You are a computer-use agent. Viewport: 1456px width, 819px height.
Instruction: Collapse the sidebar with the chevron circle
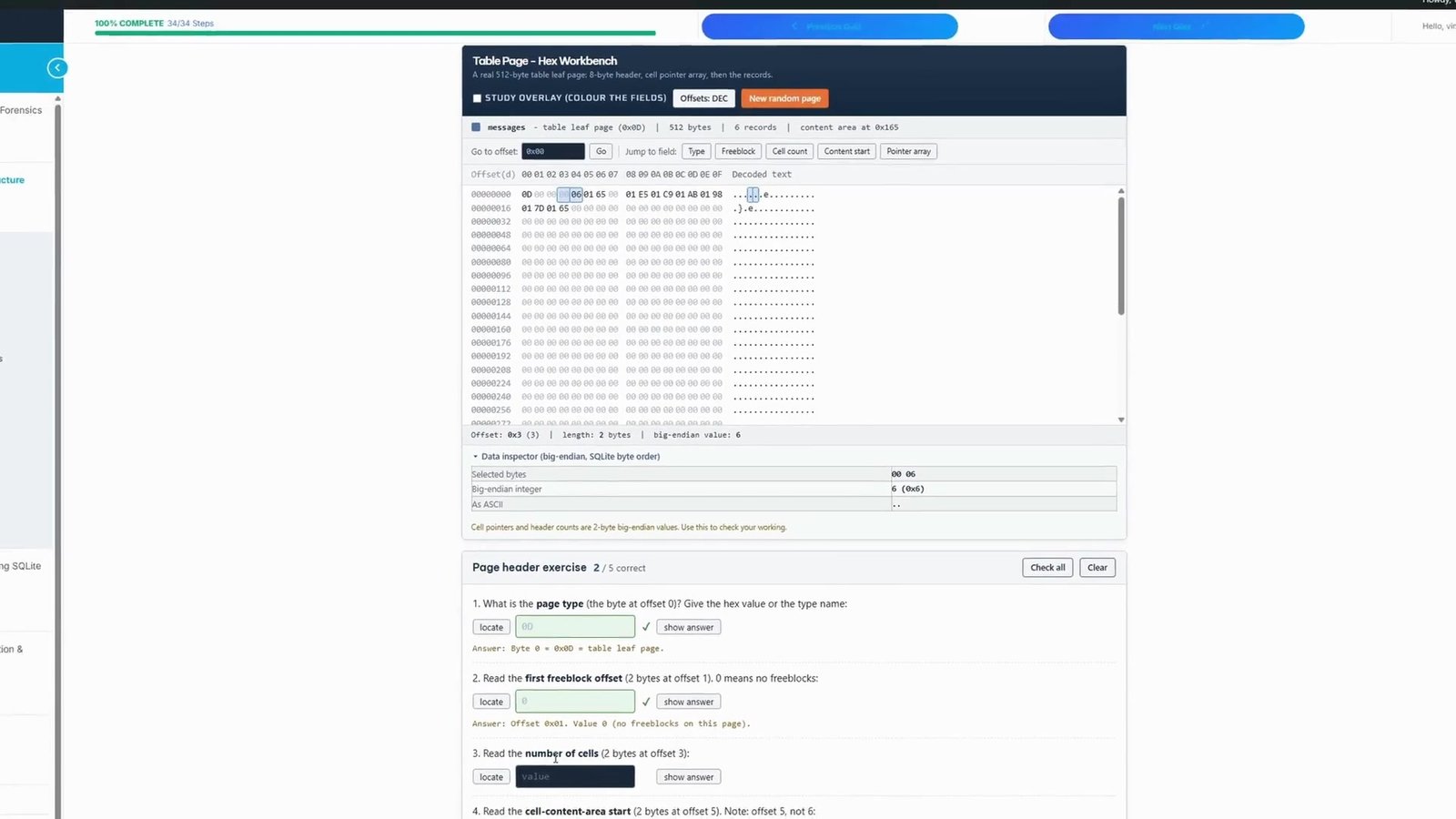(57, 67)
